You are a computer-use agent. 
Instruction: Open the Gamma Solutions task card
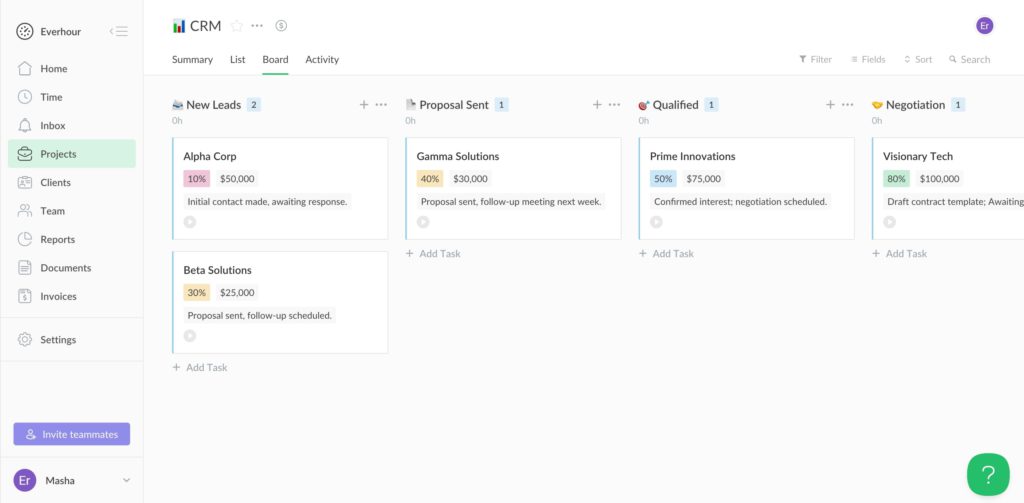[x=513, y=188]
